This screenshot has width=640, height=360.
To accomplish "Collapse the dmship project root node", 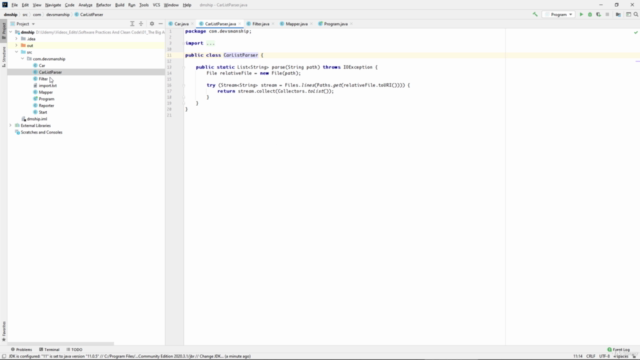I will (11, 32).
